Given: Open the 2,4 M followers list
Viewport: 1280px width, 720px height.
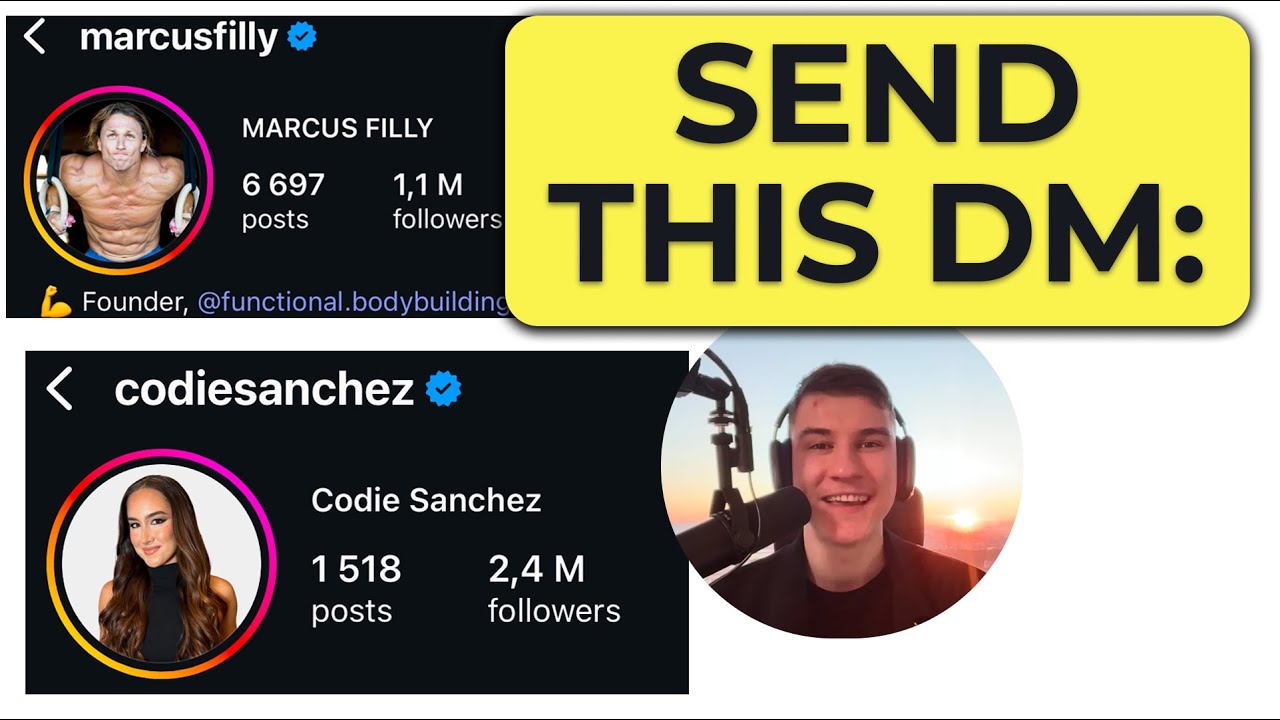Looking at the screenshot, I should [554, 587].
